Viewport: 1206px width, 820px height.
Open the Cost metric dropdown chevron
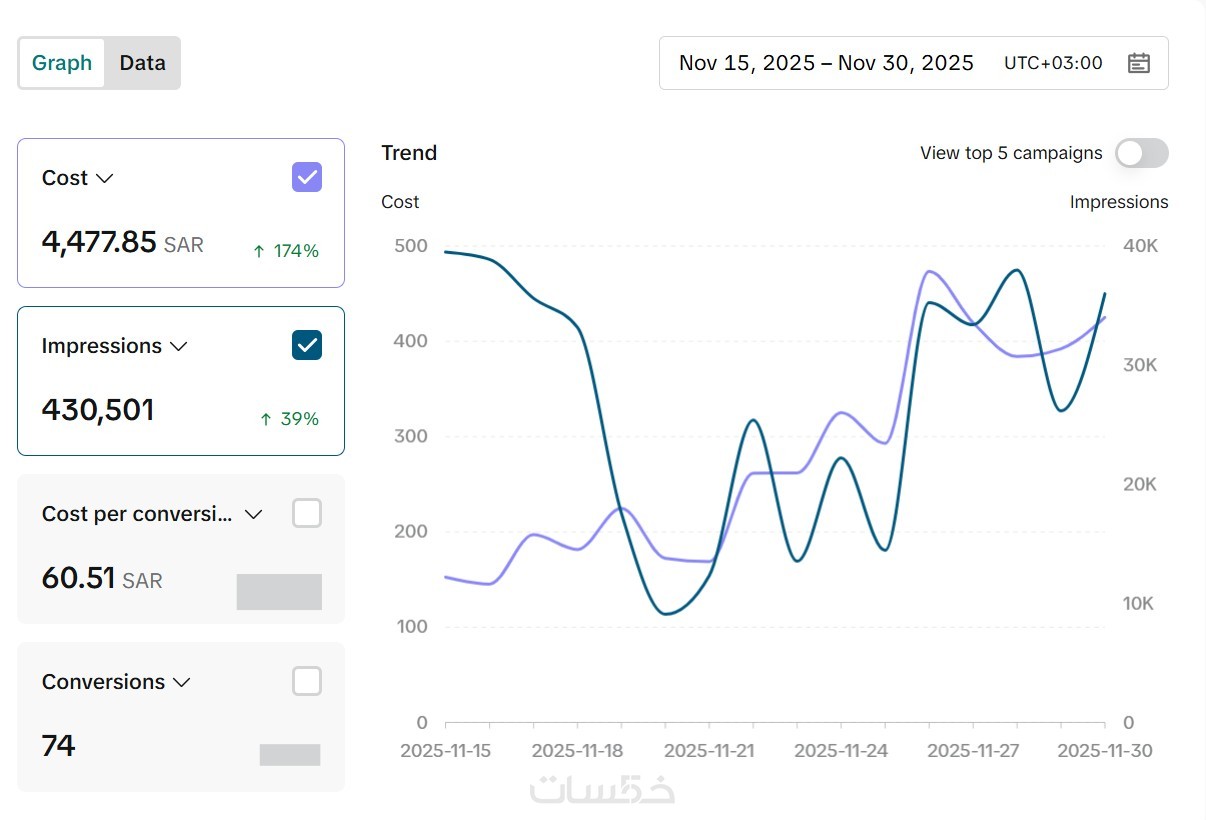(x=104, y=178)
